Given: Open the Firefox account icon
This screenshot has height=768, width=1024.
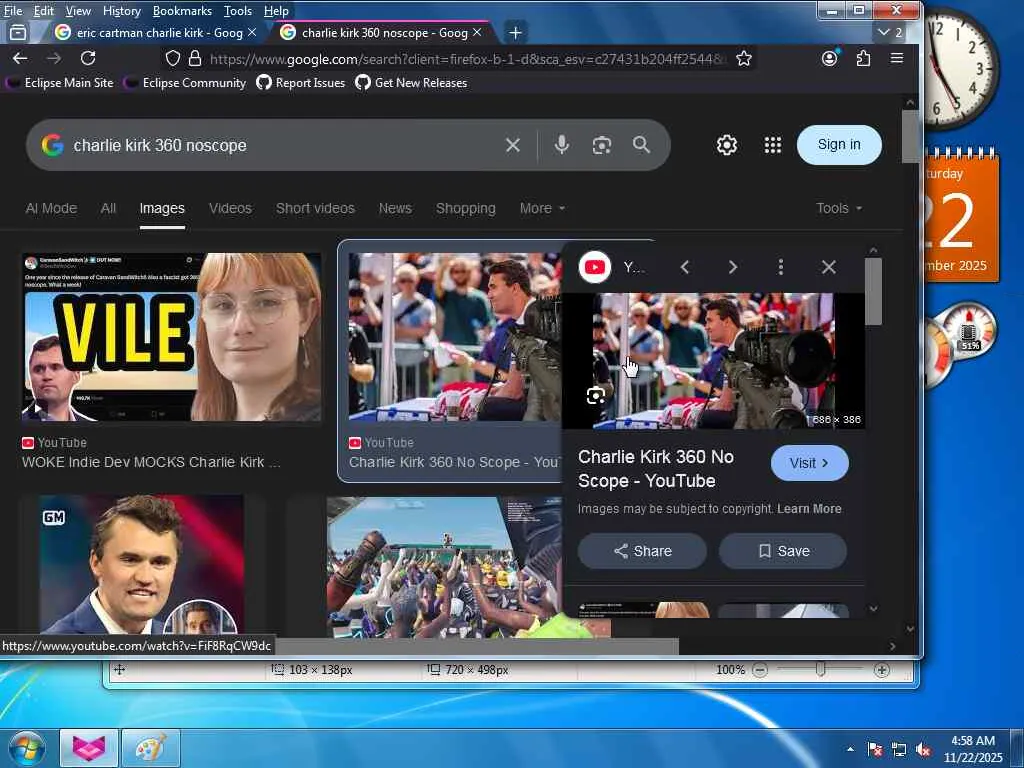Looking at the screenshot, I should (x=829, y=59).
